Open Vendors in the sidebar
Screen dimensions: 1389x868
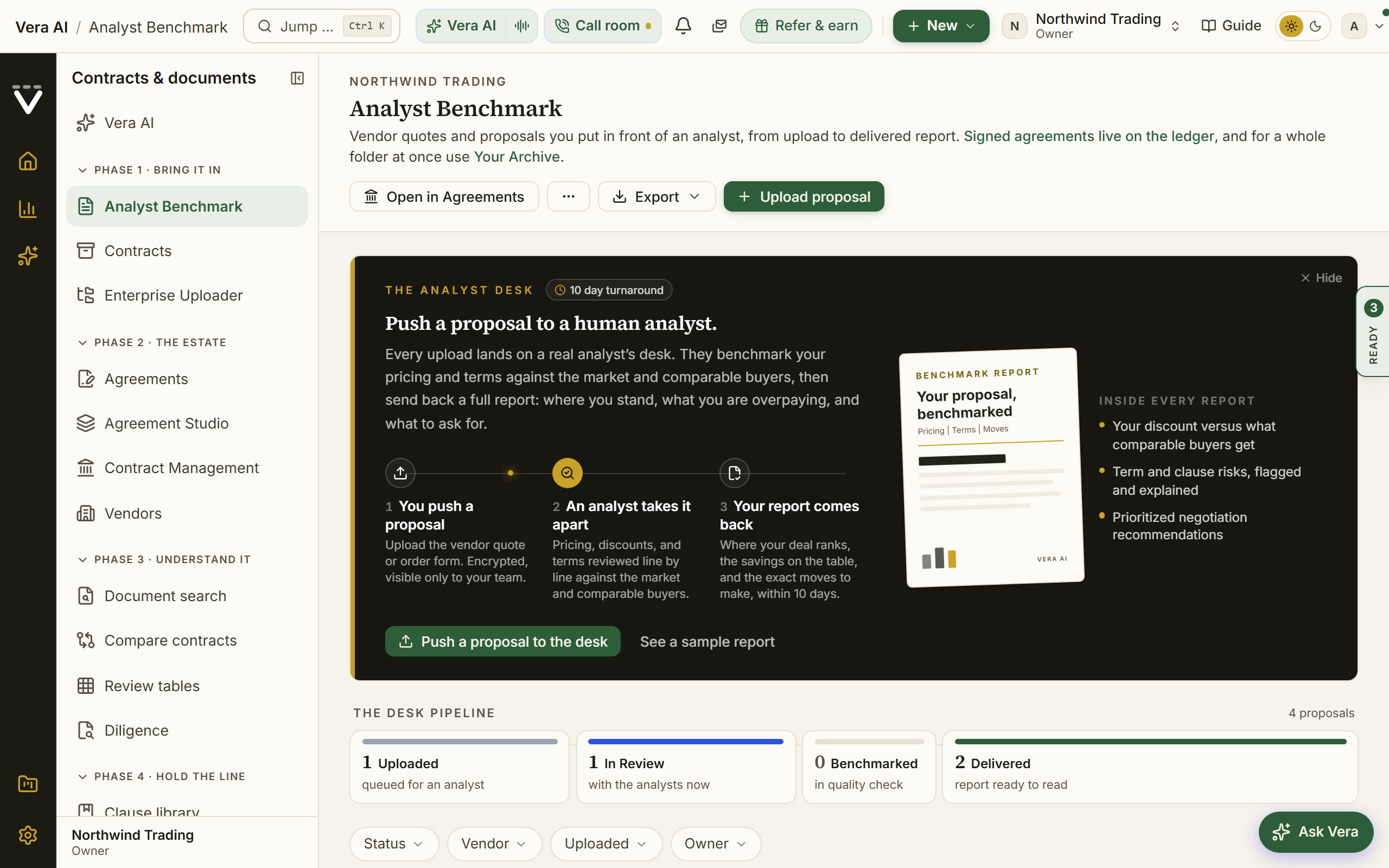coord(187,513)
